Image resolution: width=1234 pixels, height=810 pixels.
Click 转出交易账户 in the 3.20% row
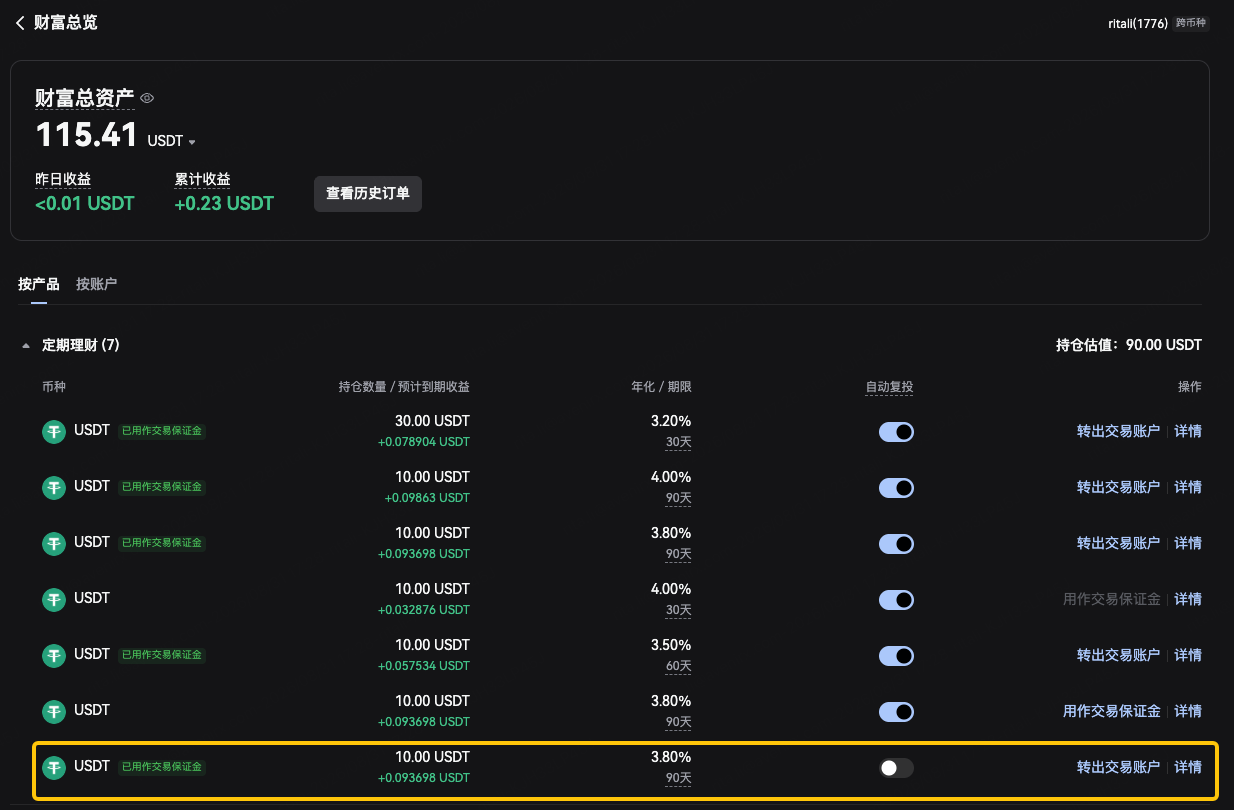(x=1118, y=432)
